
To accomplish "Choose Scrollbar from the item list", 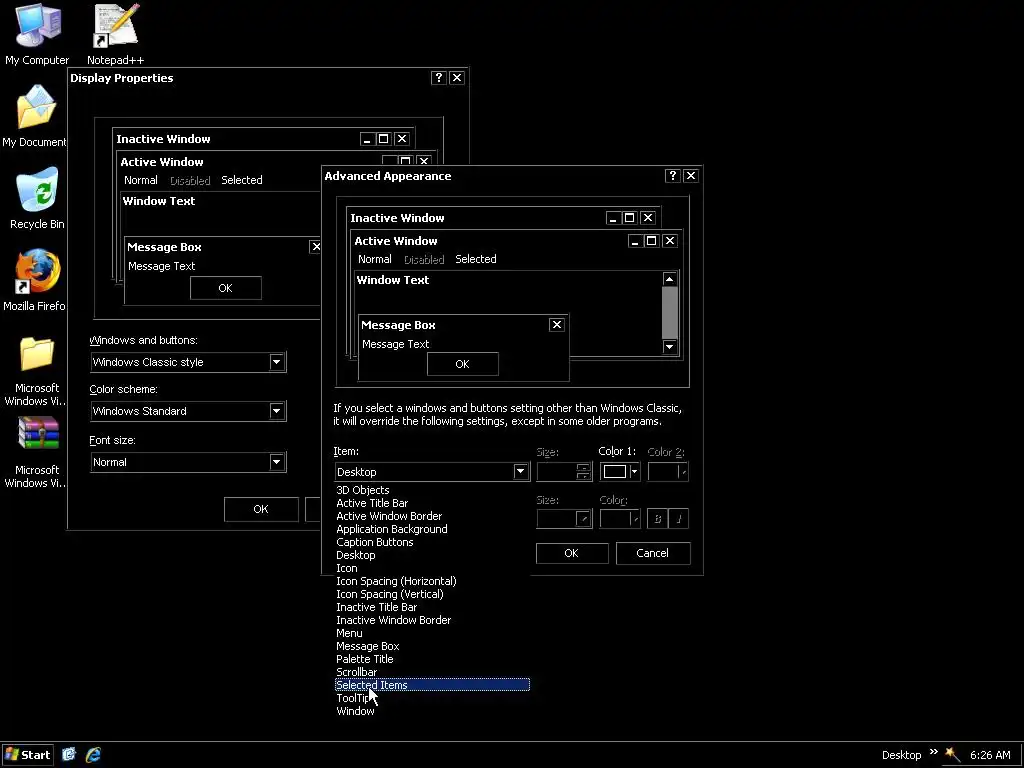I will tap(432, 672).
